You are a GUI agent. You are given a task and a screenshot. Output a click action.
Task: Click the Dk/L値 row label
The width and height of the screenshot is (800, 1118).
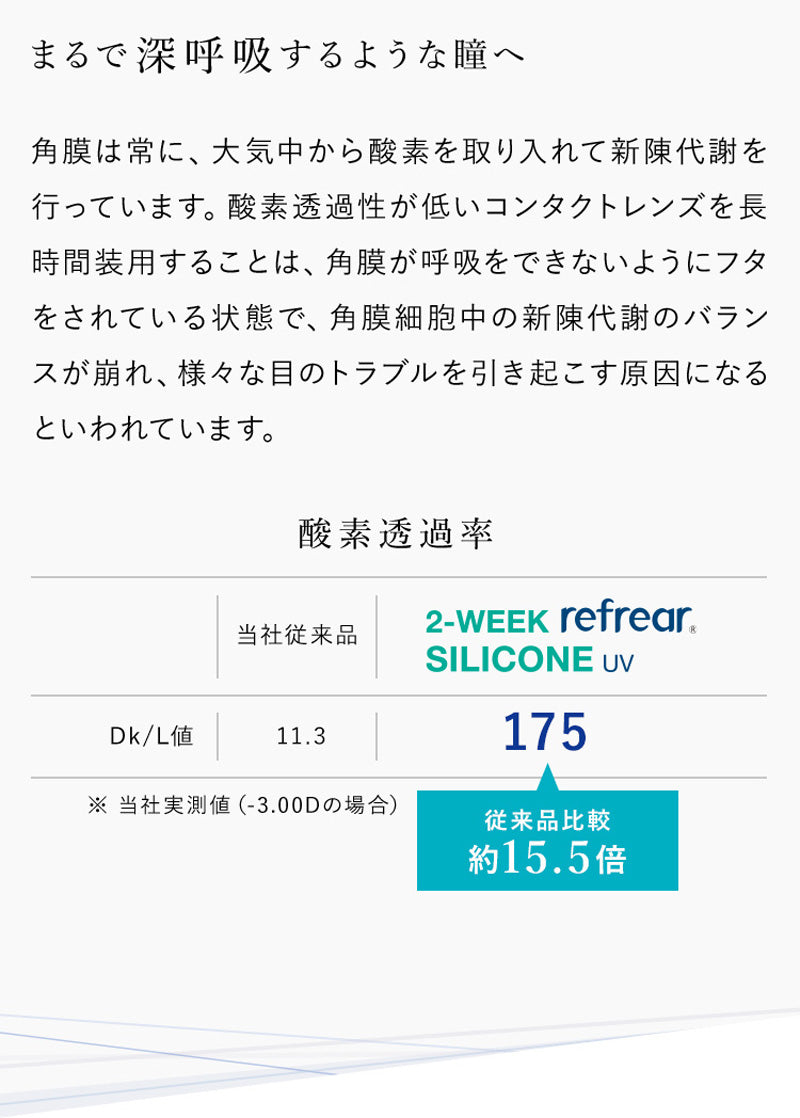(x=151, y=737)
